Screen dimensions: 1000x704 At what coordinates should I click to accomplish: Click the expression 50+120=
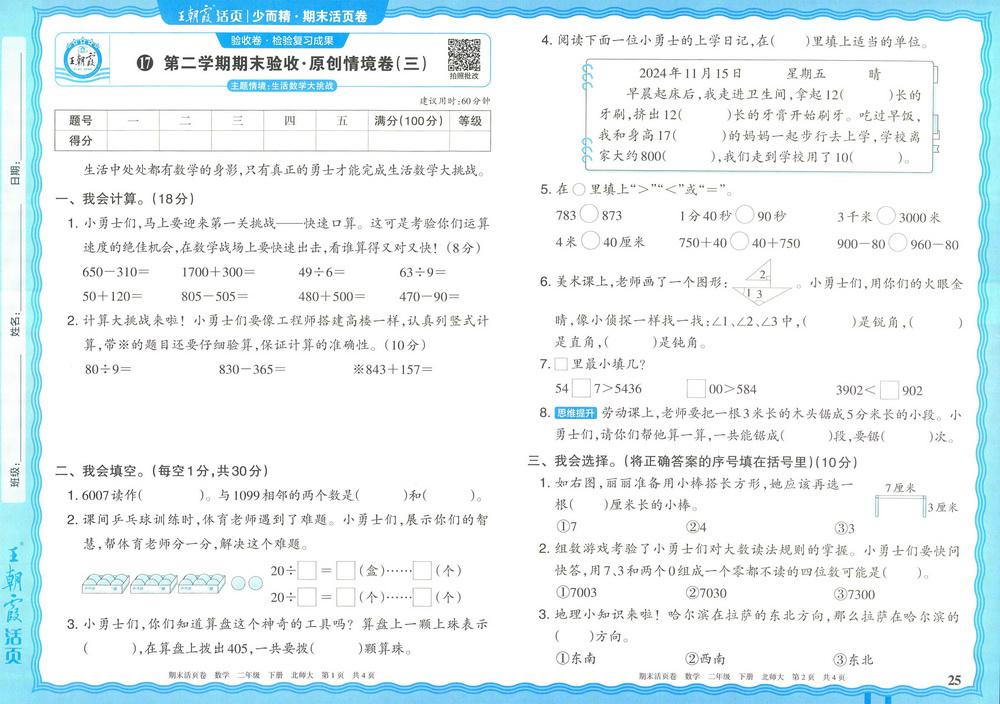coord(112,297)
